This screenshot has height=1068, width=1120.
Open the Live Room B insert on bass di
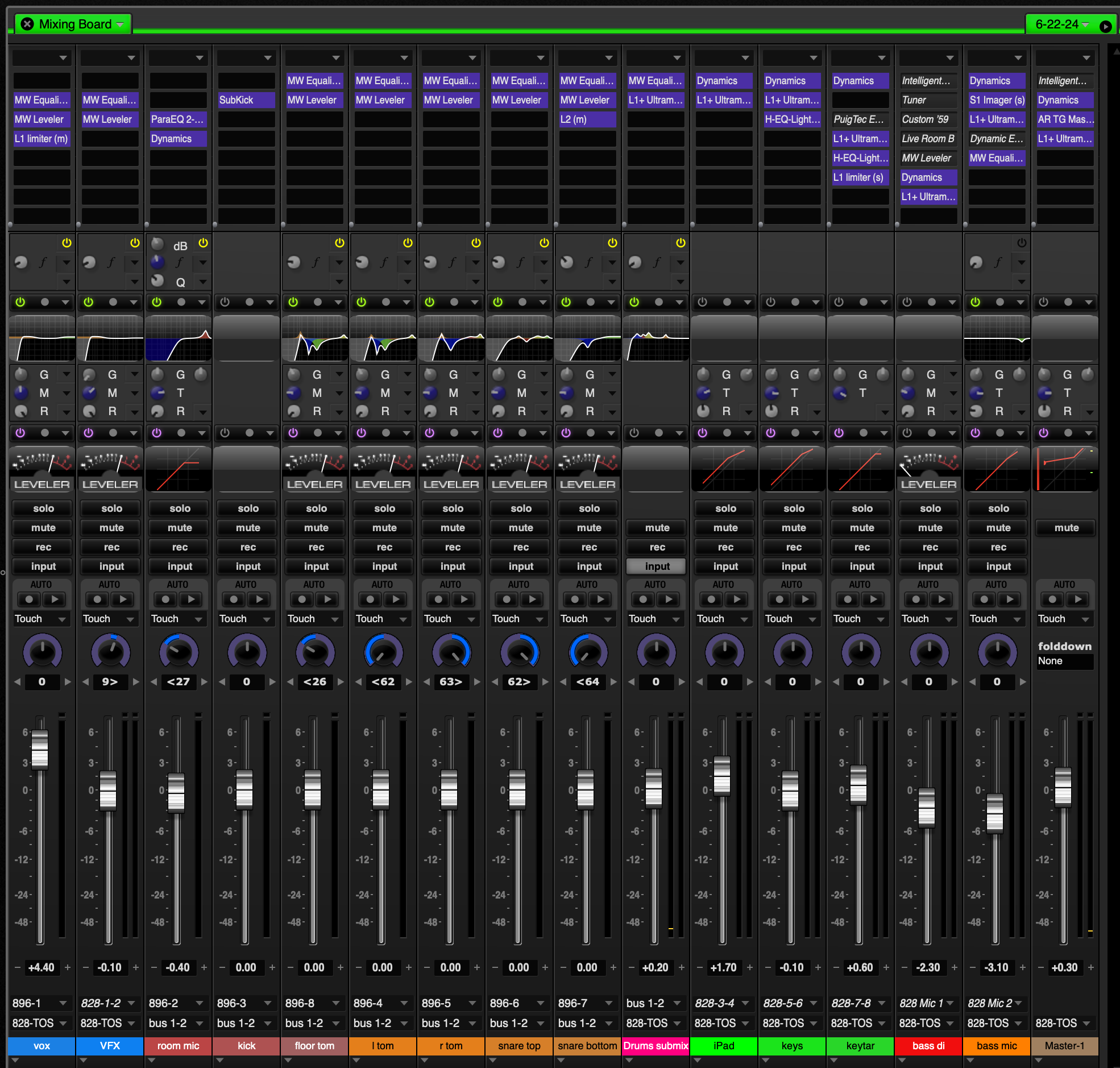[x=929, y=138]
